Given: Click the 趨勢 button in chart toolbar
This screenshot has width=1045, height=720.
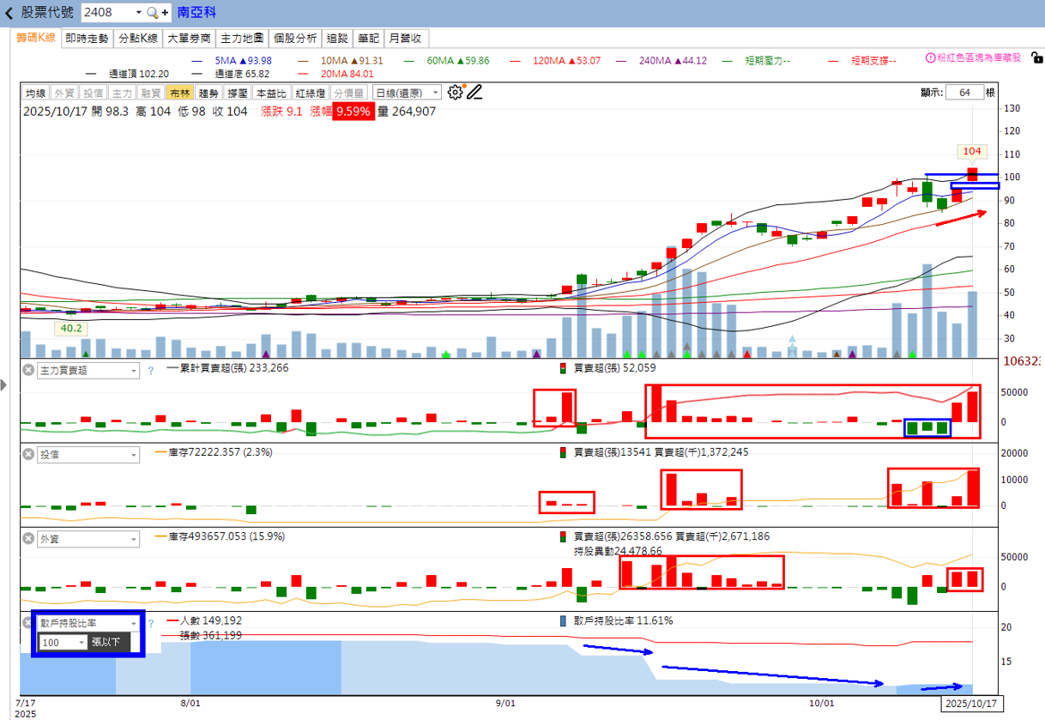Looking at the screenshot, I should pyautogui.click(x=209, y=93).
